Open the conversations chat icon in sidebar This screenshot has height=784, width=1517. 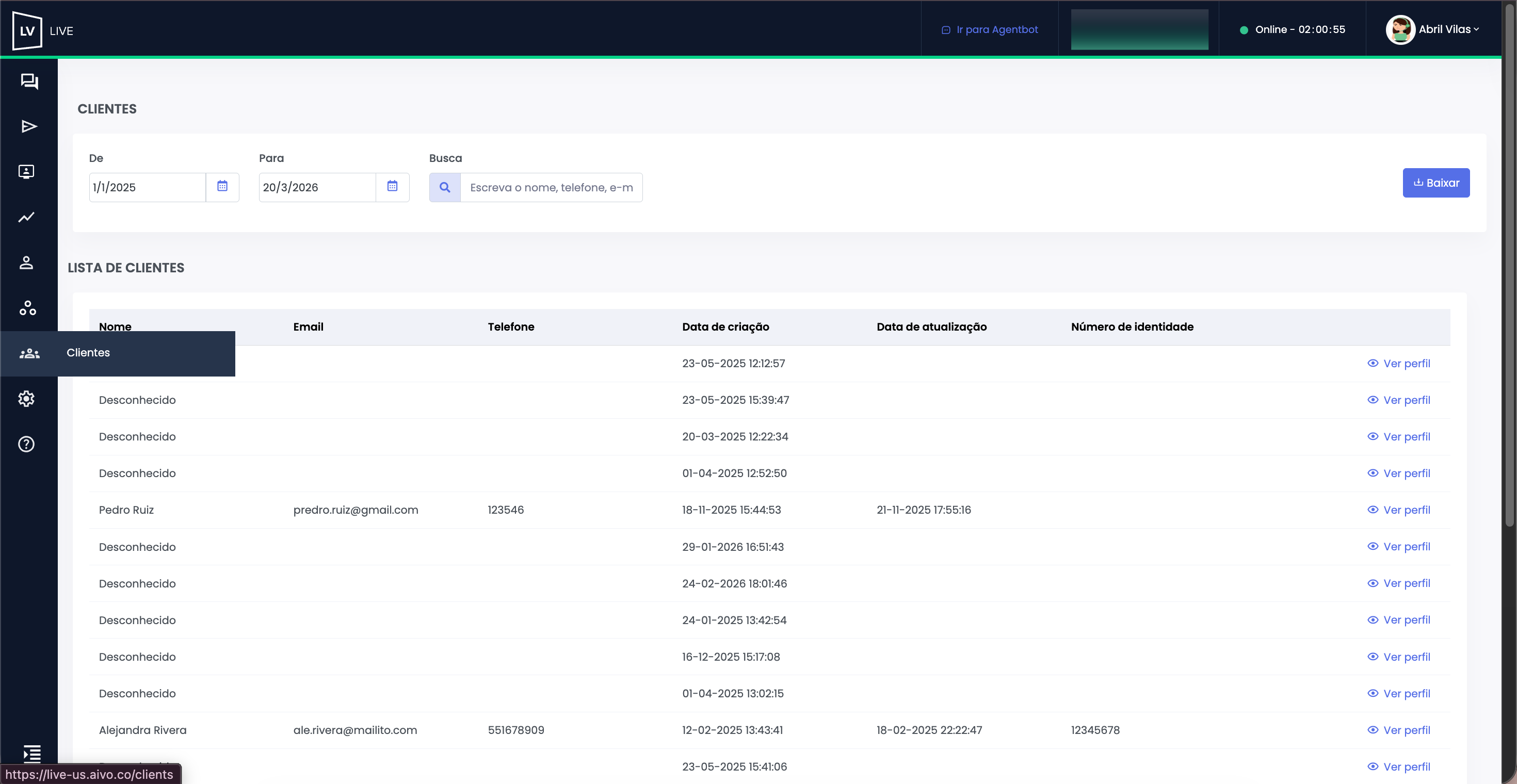tap(29, 81)
